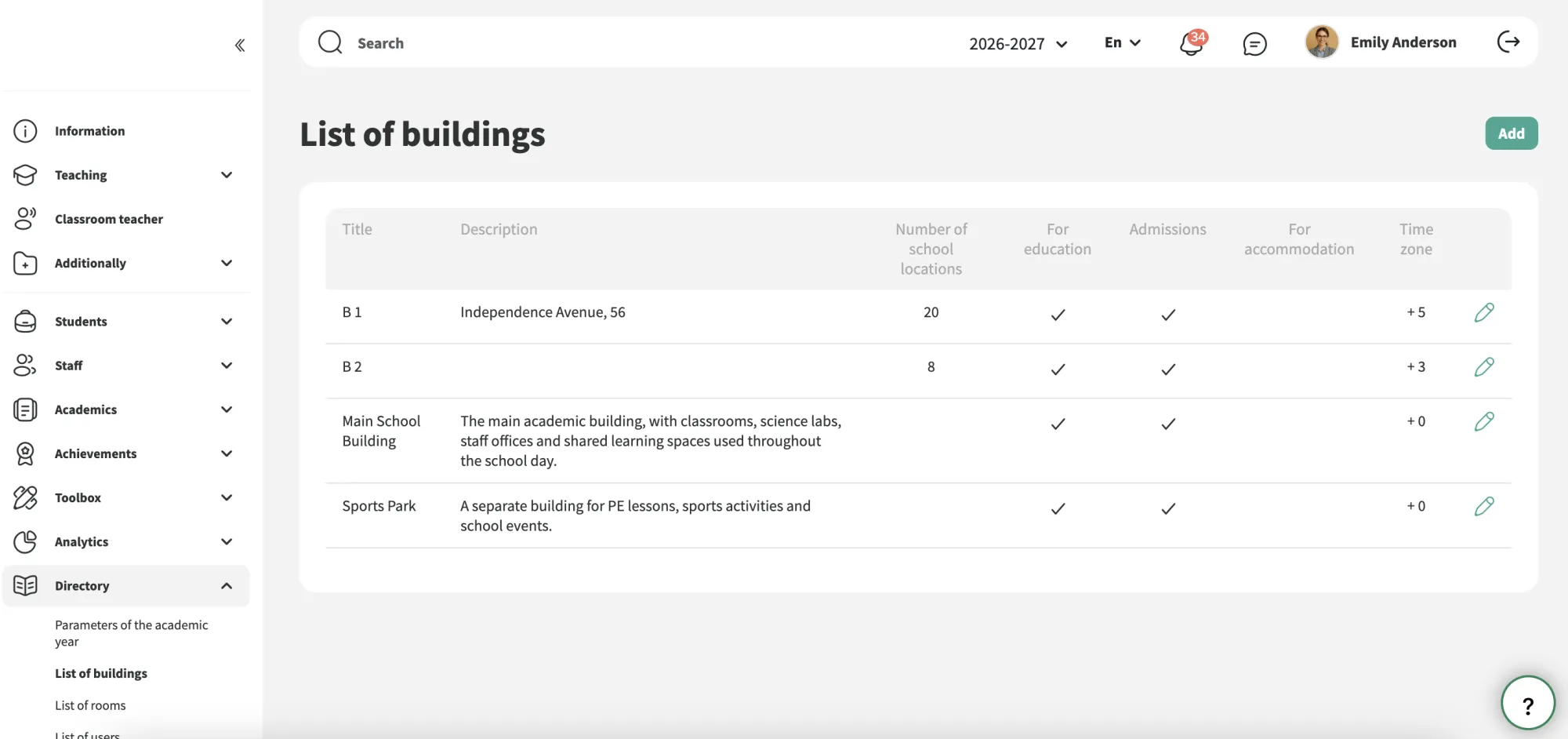Open the 2026-2027 academic year dropdown
Image resolution: width=1568 pixels, height=739 pixels.
pos(1018,43)
